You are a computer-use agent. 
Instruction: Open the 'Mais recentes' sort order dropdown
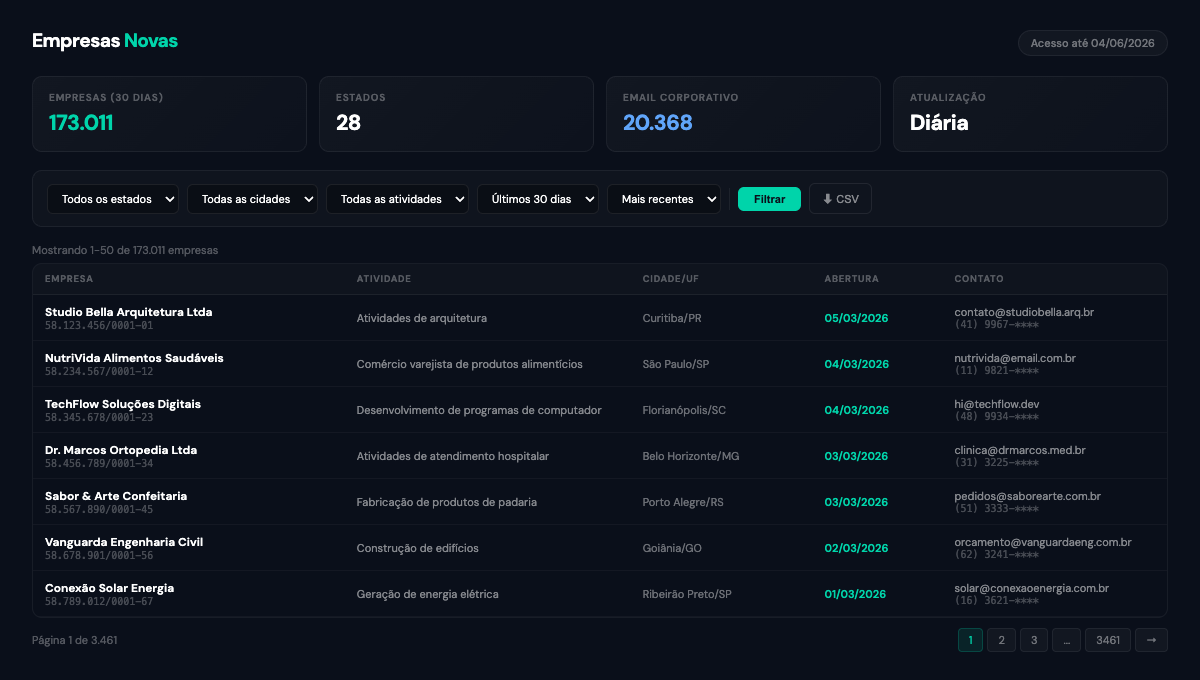pyautogui.click(x=663, y=198)
